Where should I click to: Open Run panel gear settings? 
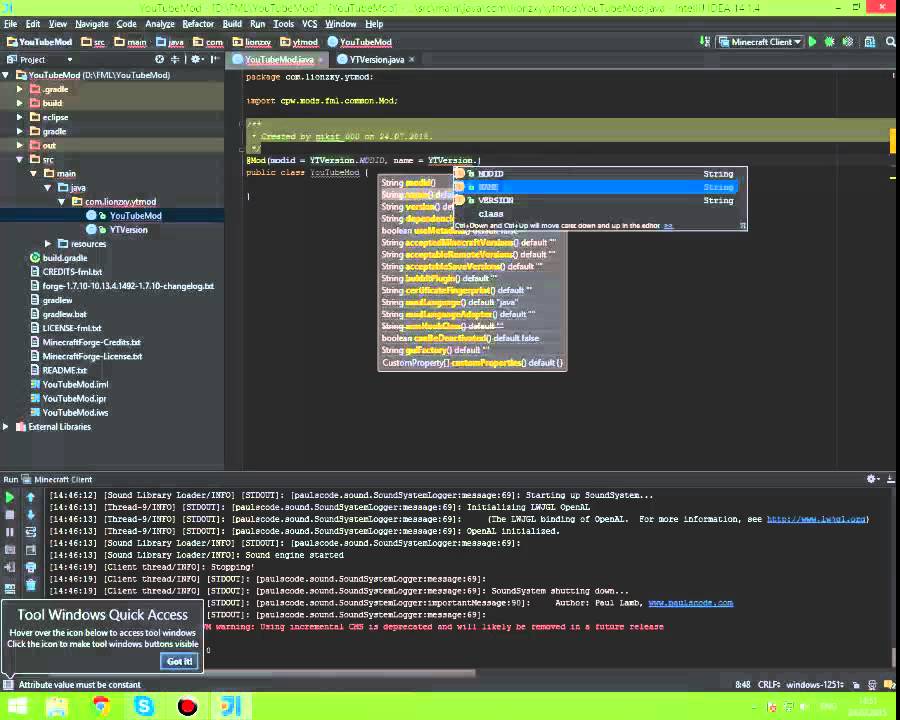pyautogui.click(x=872, y=479)
